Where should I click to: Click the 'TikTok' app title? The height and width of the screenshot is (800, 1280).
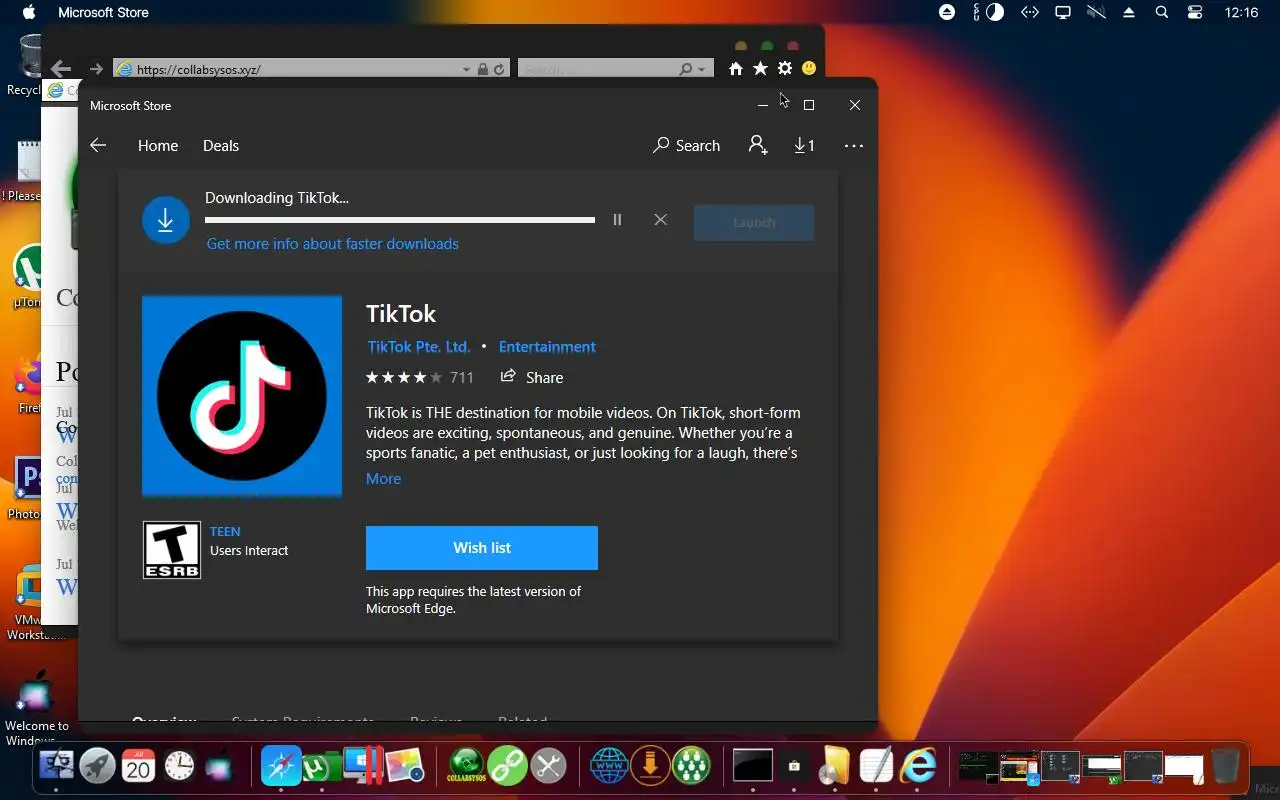click(x=401, y=314)
